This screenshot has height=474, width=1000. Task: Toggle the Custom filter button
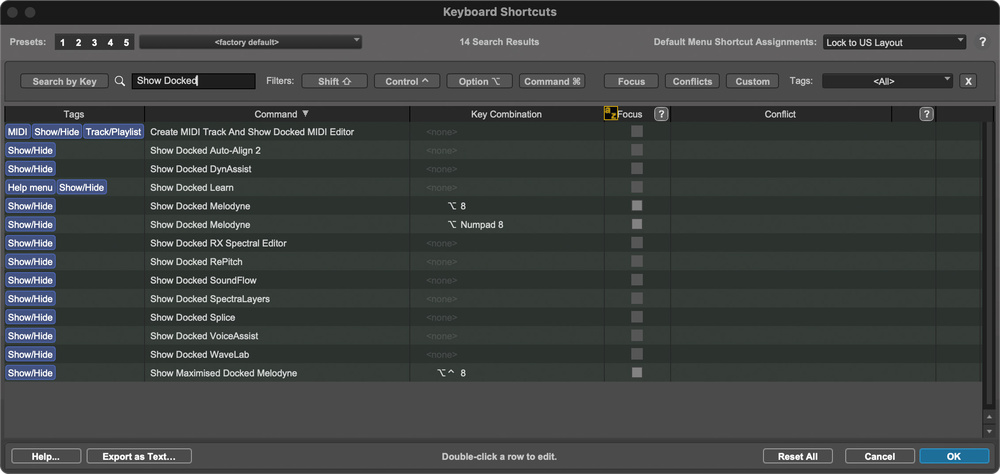coord(753,81)
